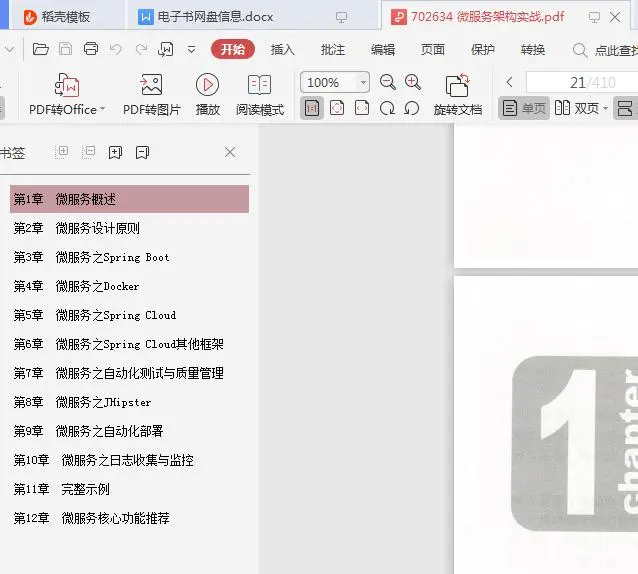638x574 pixels.
Task: Switch to the 页面 tab
Action: [x=433, y=50]
